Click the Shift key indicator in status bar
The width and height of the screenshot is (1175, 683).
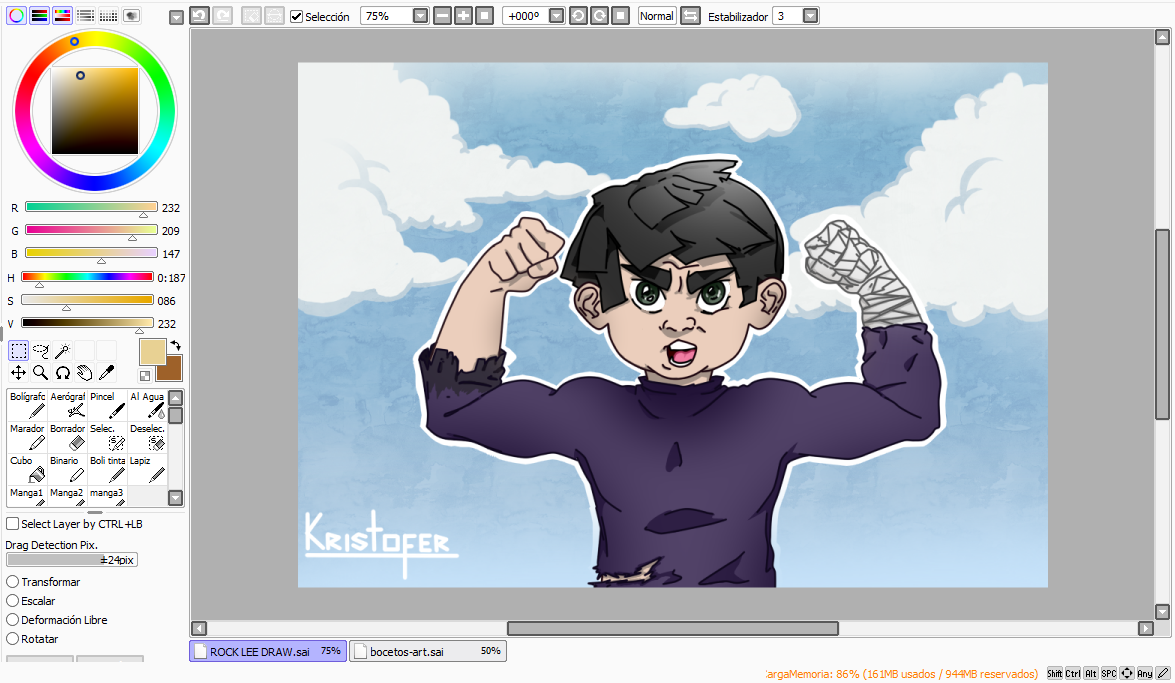1054,673
